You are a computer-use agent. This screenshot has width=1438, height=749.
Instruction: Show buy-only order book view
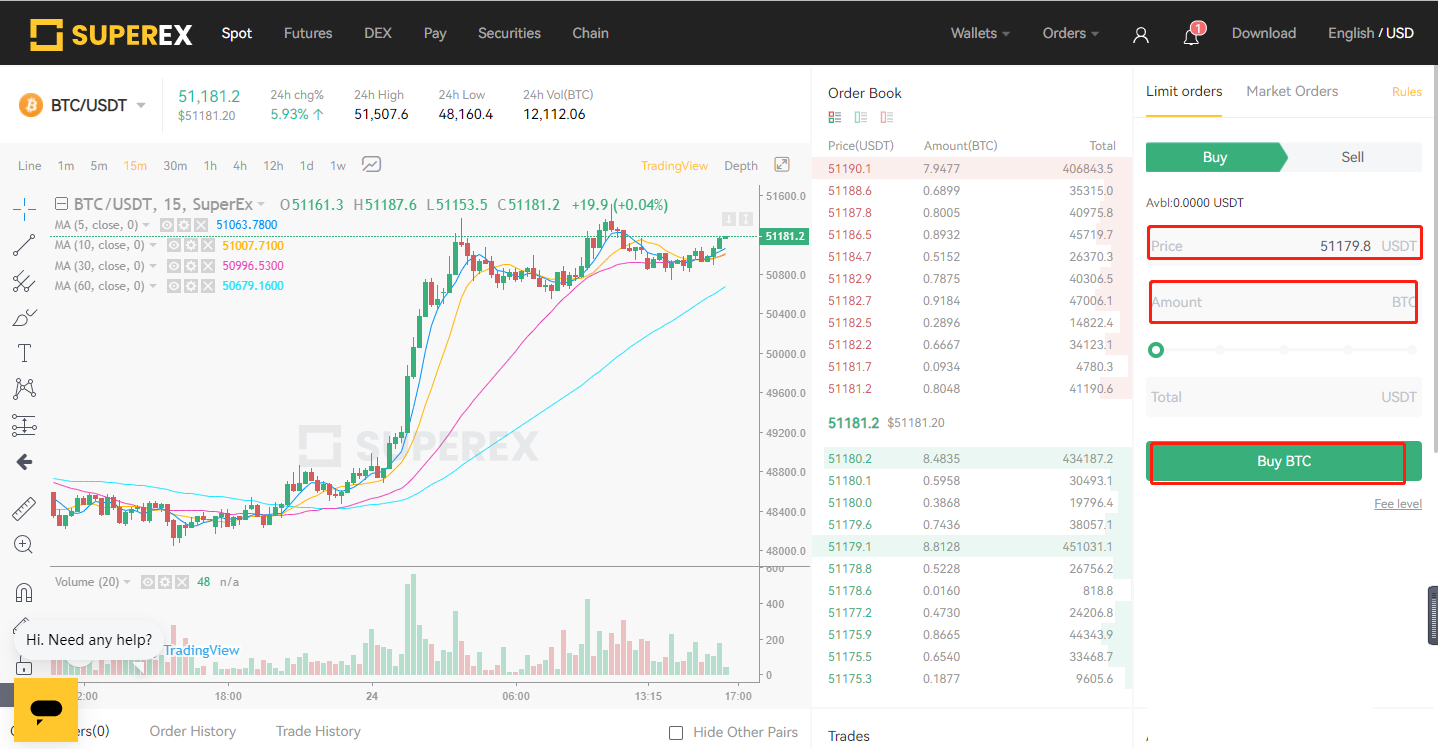coord(861,118)
